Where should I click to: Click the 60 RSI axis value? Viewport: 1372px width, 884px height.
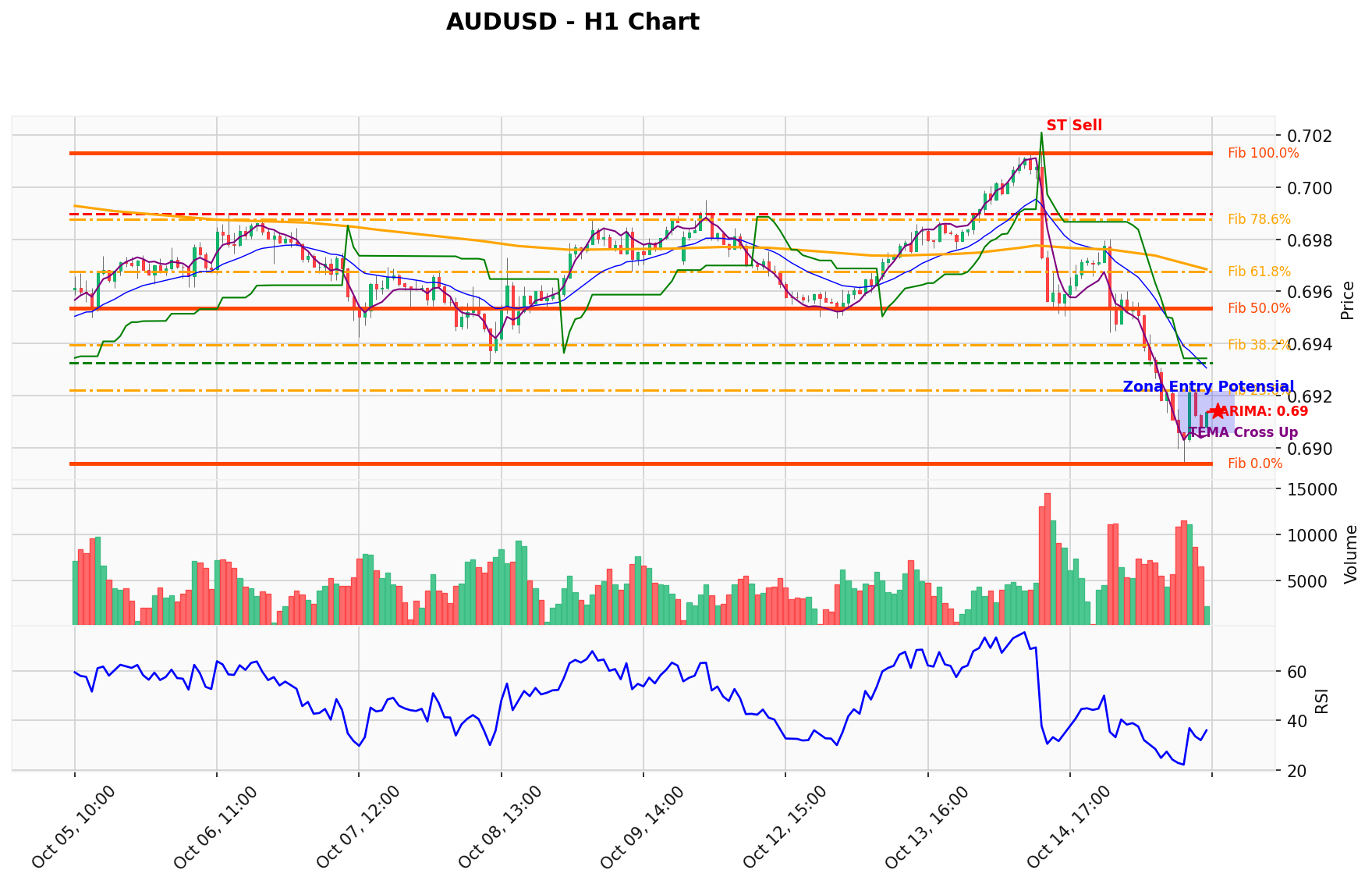(x=1296, y=672)
